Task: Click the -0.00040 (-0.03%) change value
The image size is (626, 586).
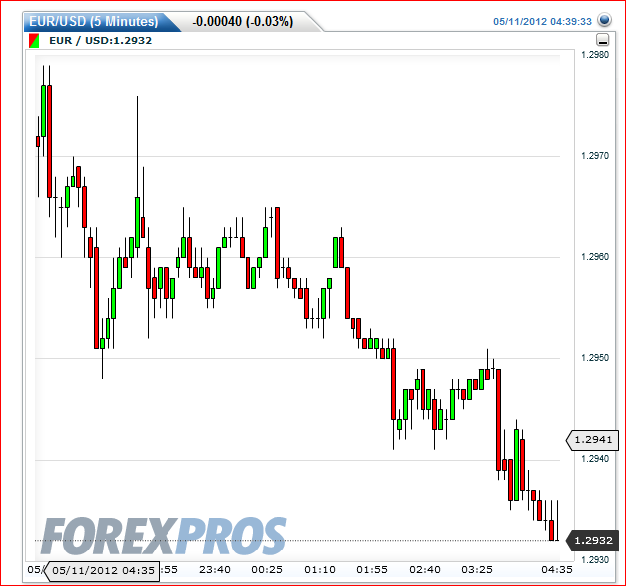Action: pos(243,22)
